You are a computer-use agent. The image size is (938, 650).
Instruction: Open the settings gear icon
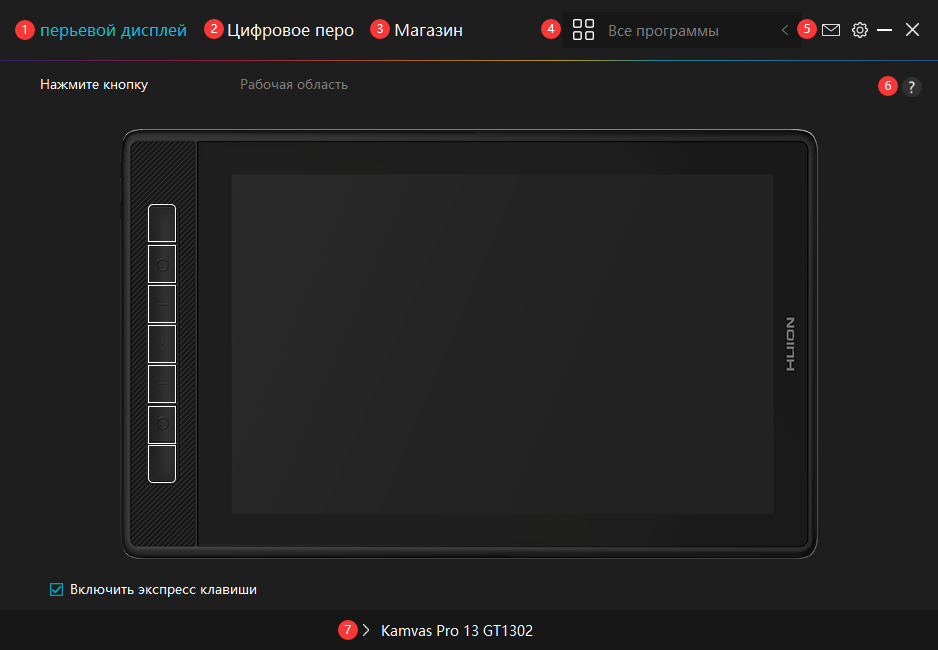click(859, 30)
